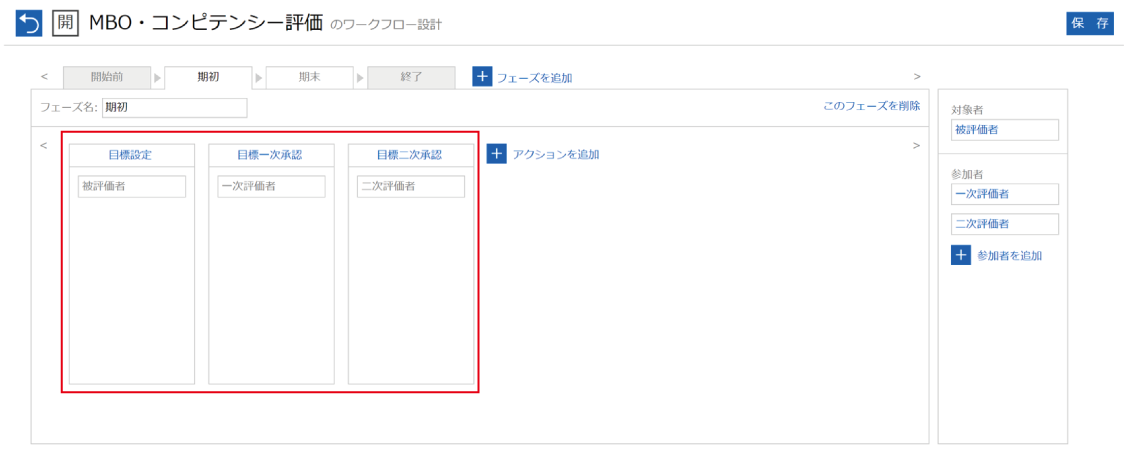Click the 目標二次承認 action card header
Screen dimensions: 1128x463
(410, 155)
